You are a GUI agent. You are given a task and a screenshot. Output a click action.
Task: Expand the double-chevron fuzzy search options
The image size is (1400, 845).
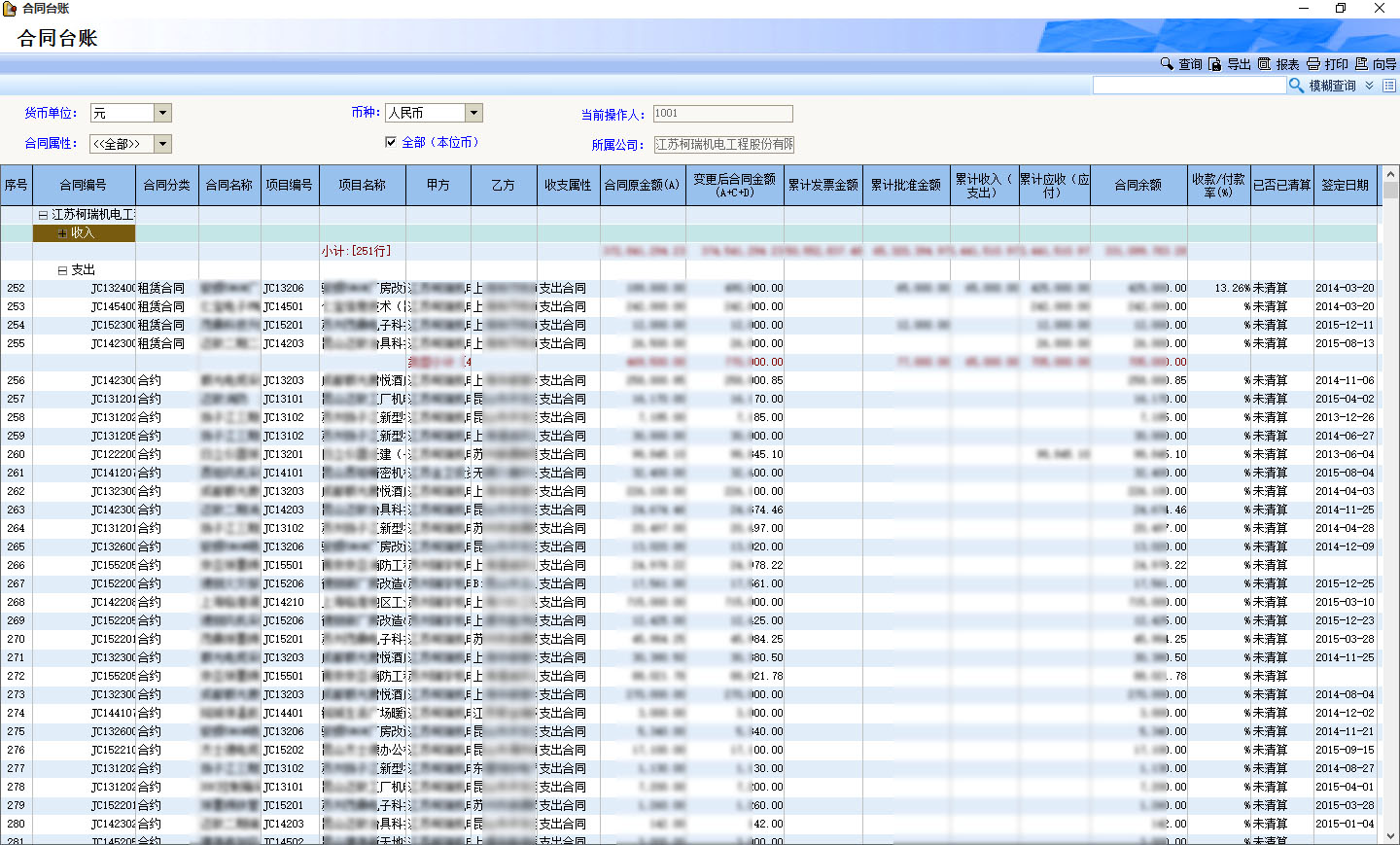[x=1369, y=86]
